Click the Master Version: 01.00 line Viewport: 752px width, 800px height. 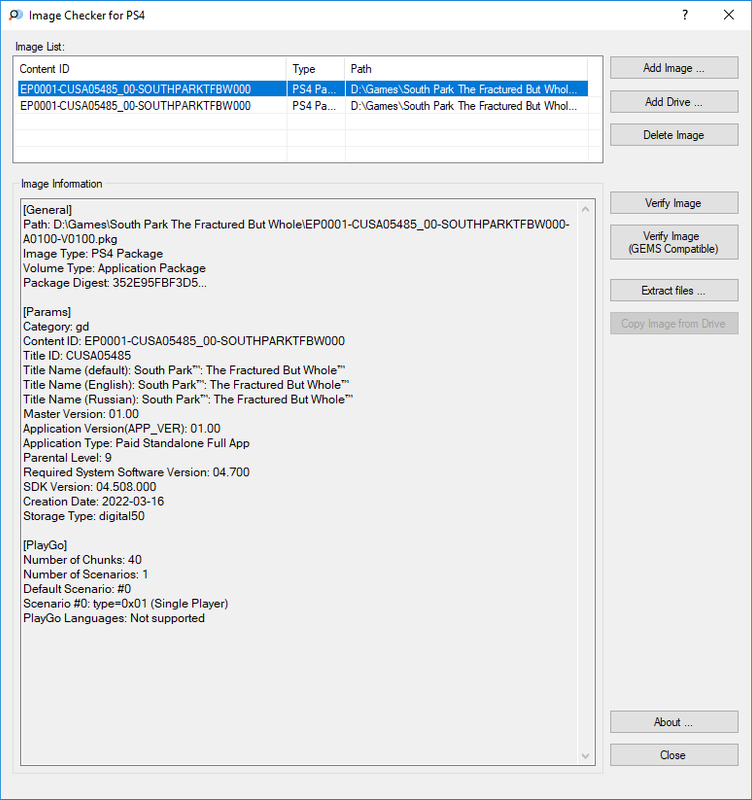(81, 414)
